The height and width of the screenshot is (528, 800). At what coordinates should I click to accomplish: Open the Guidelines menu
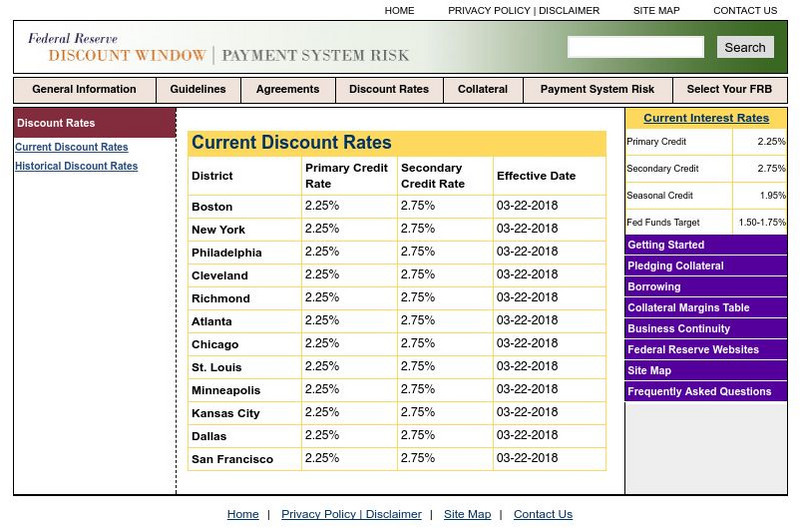pos(198,90)
